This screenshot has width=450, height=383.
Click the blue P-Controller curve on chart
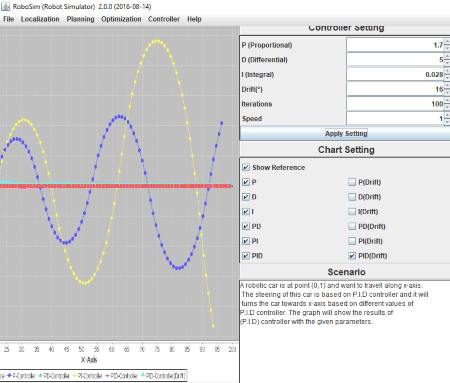tap(119, 116)
